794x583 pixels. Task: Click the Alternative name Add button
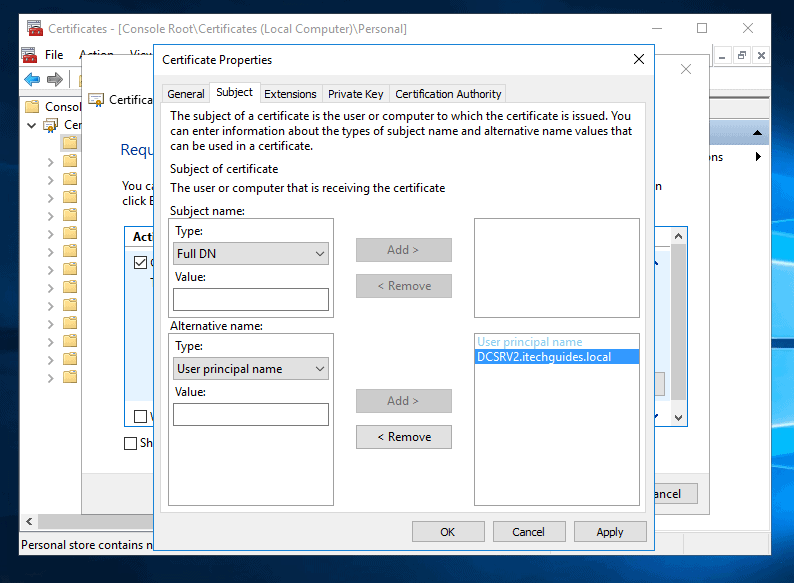tap(404, 401)
